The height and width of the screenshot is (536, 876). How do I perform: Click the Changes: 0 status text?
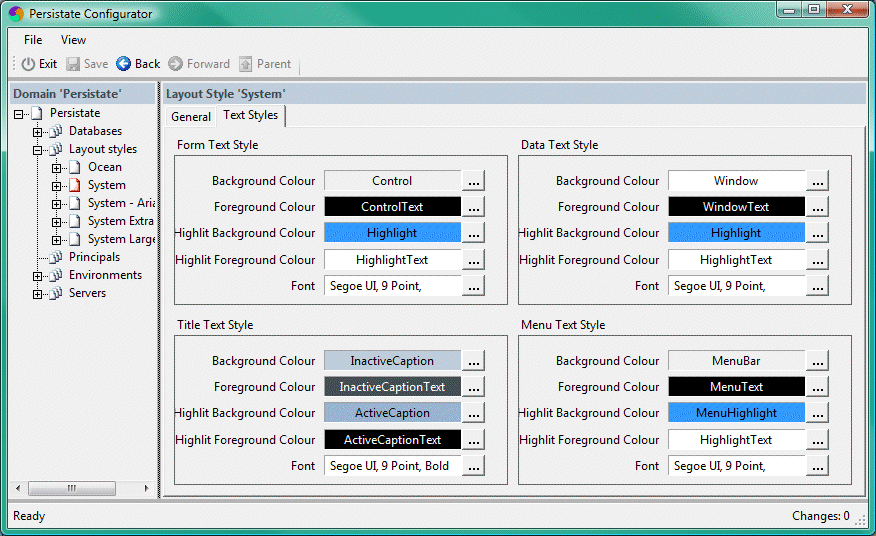coord(821,516)
